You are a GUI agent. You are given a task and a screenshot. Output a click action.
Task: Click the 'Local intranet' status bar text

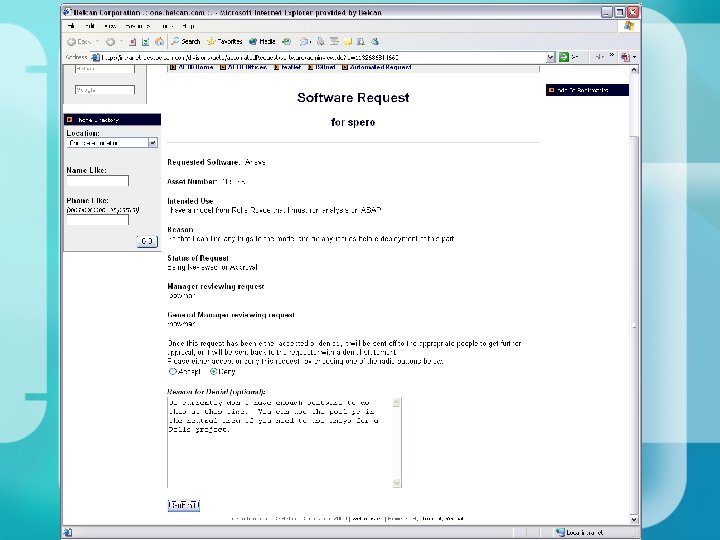[x=585, y=533]
